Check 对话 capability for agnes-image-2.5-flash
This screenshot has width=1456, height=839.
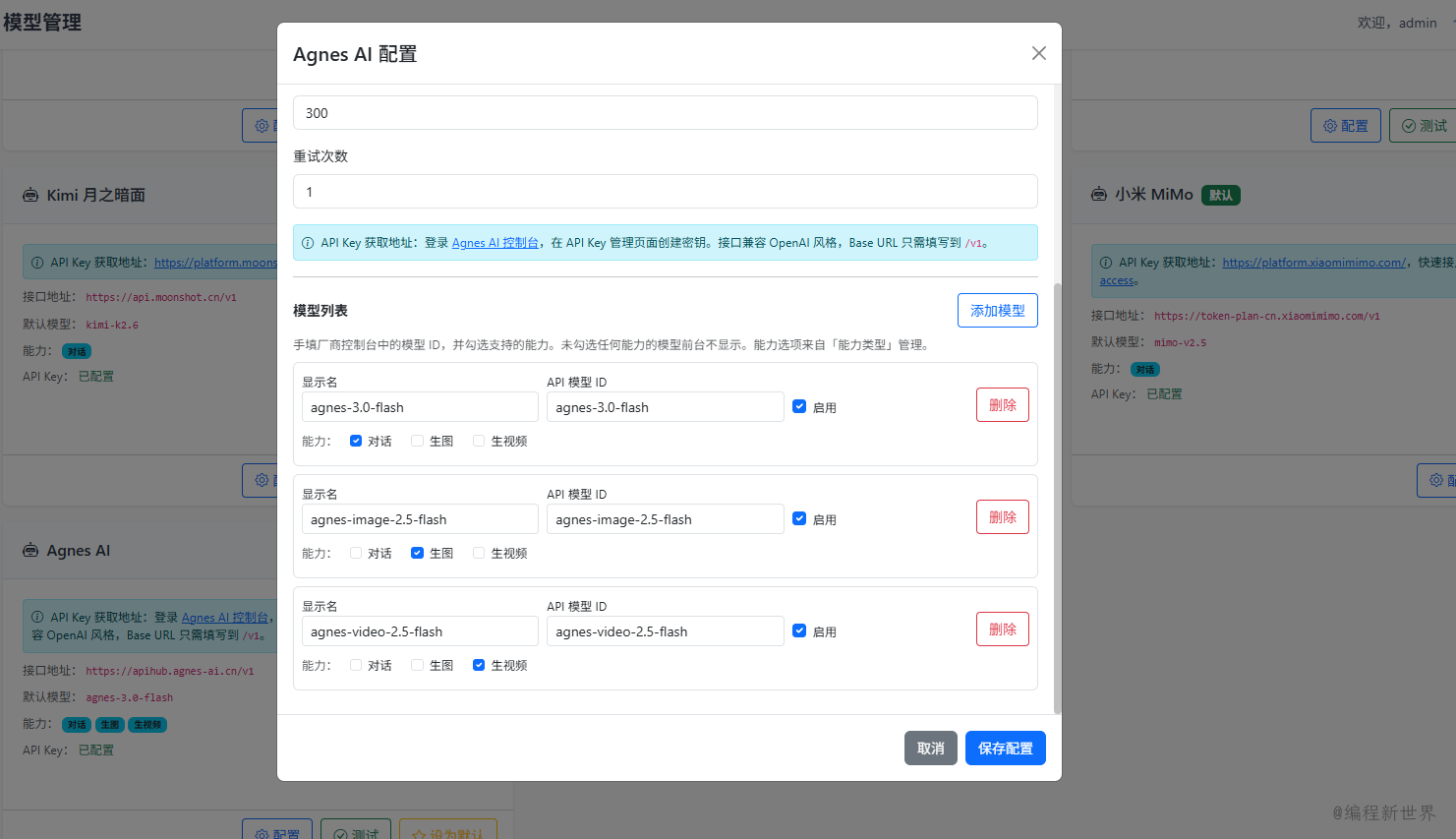point(356,553)
